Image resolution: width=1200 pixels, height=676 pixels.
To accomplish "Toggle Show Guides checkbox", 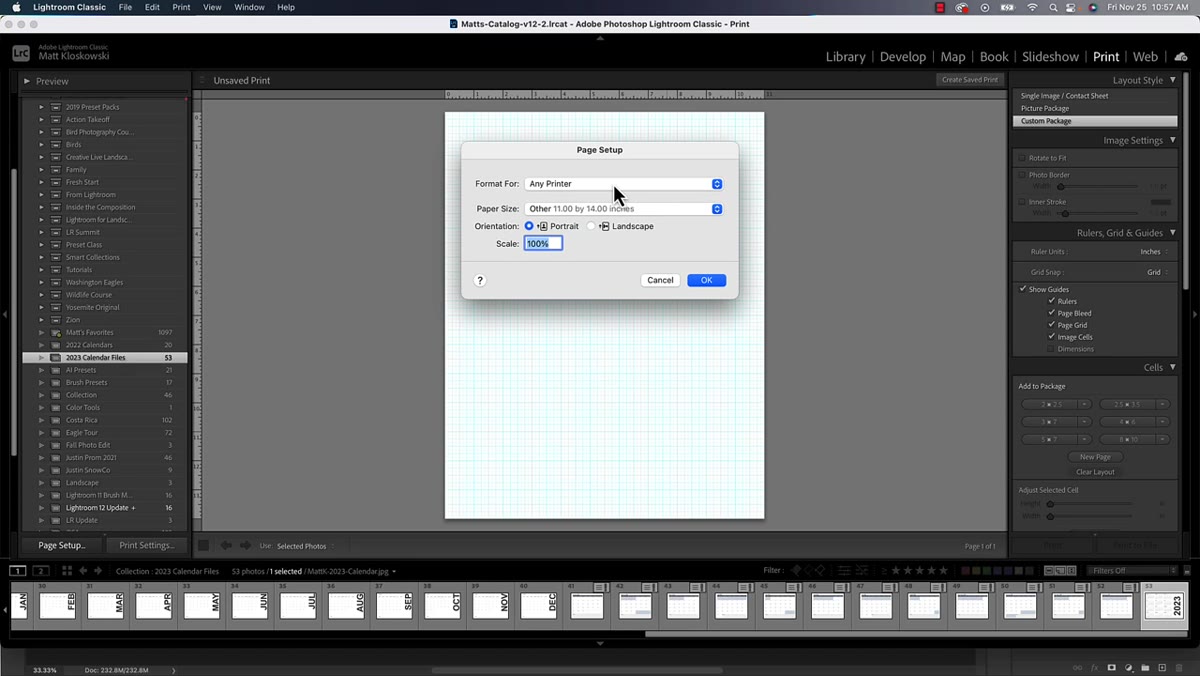I will pyautogui.click(x=1023, y=289).
